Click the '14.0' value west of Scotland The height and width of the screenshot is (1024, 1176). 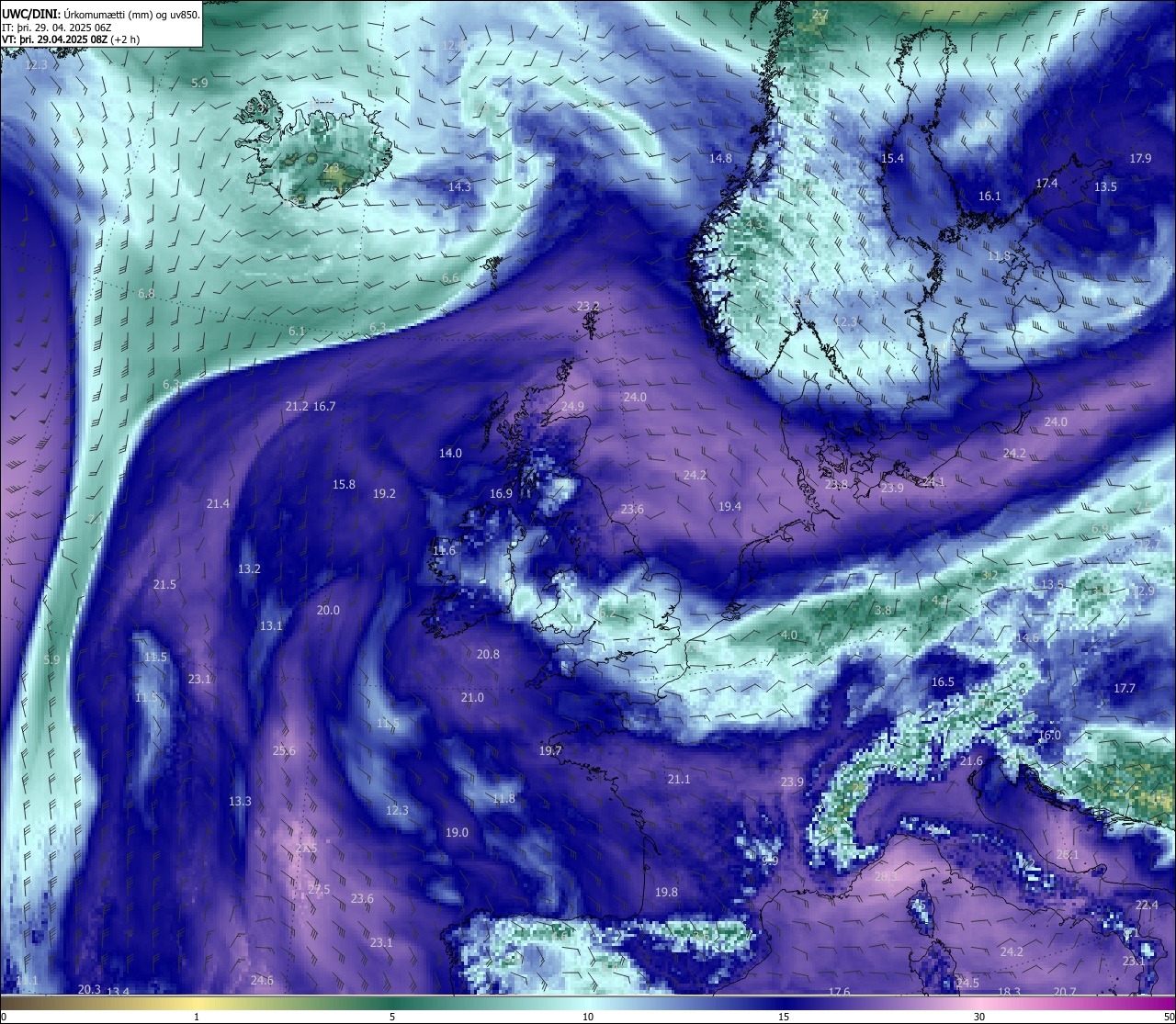click(450, 453)
